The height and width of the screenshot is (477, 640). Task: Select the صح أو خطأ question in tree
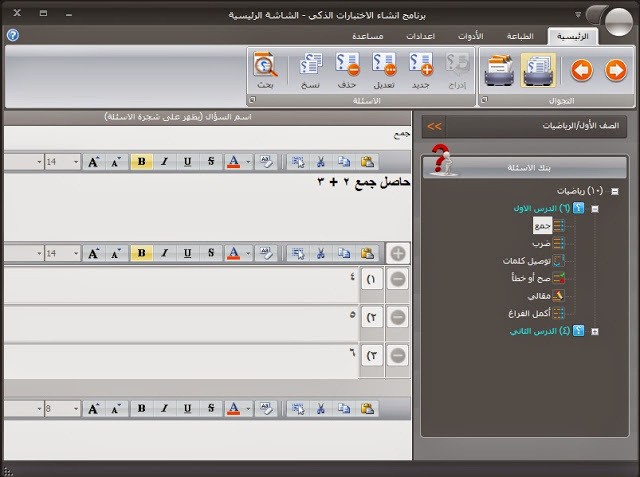pos(541,278)
